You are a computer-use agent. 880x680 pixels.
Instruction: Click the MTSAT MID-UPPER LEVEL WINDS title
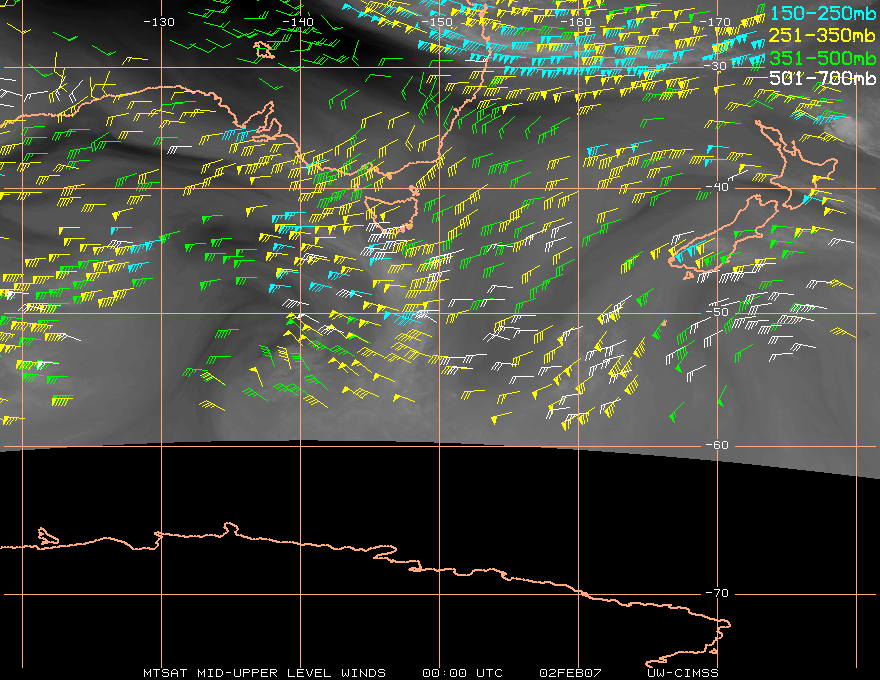click(264, 673)
